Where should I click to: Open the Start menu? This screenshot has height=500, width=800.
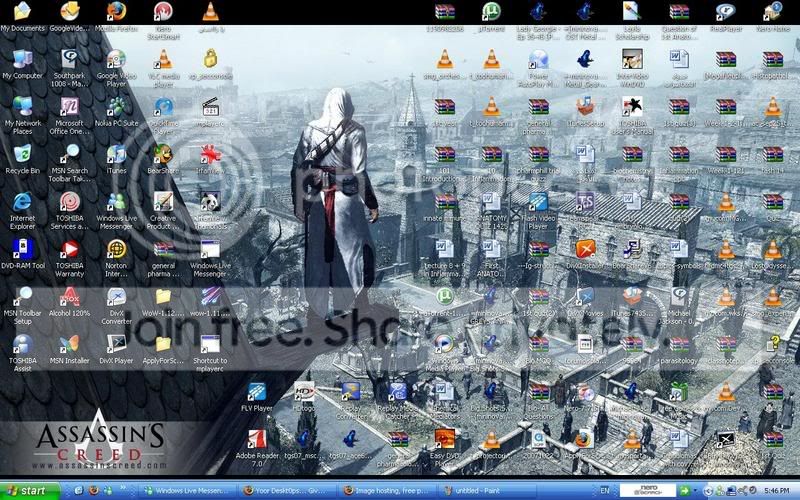point(30,491)
